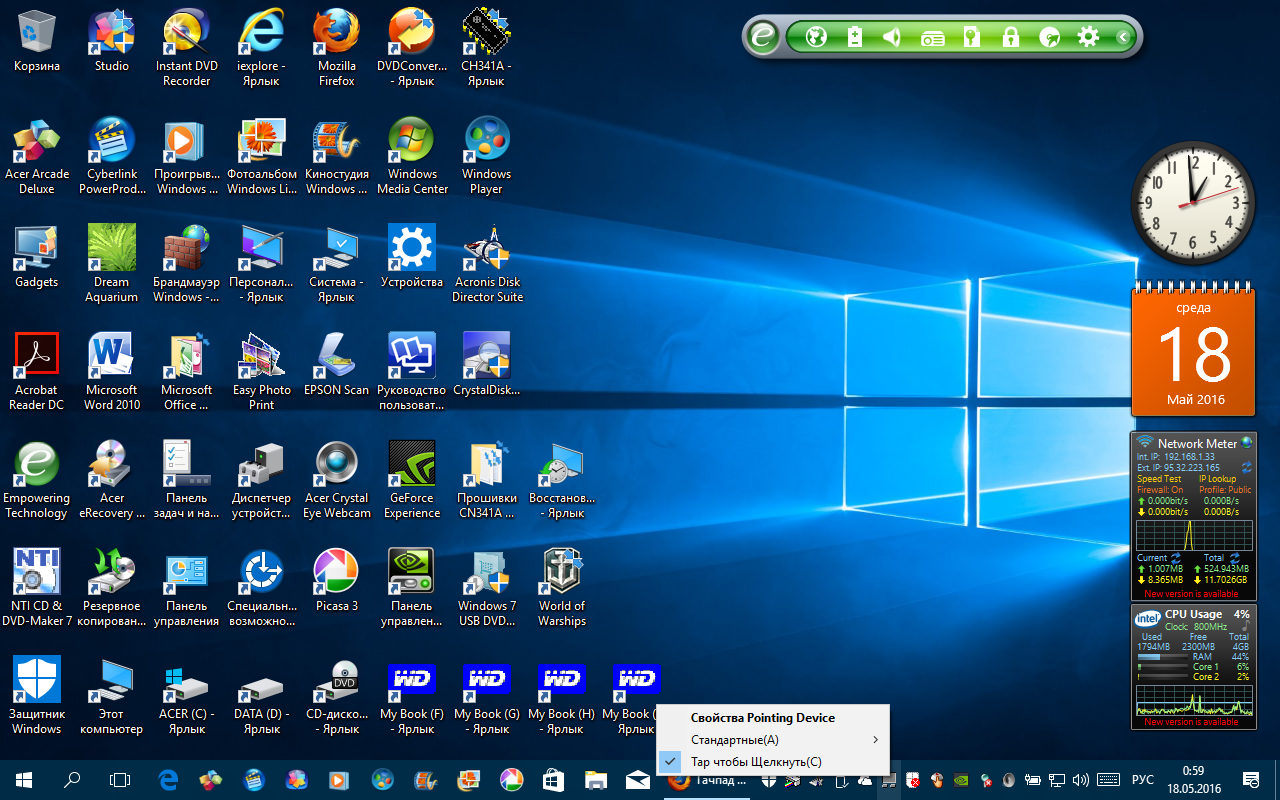Open NTI CD & DVD-Maker 7 icon

(x=37, y=588)
